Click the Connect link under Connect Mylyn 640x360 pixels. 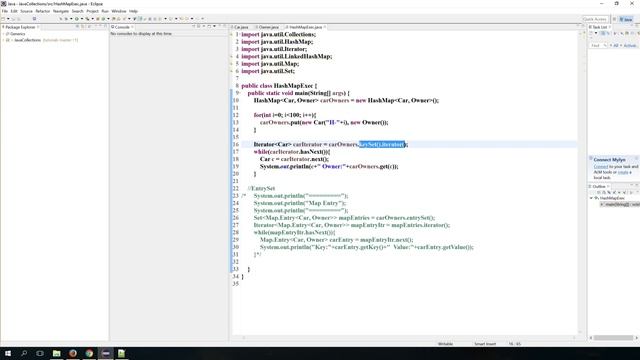601,167
